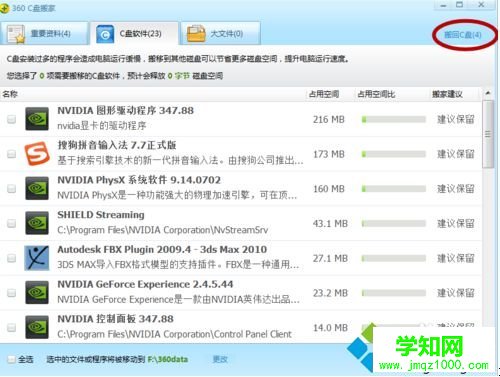
Task: Switch to the 重要资料(4) tab
Action: [x=44, y=33]
